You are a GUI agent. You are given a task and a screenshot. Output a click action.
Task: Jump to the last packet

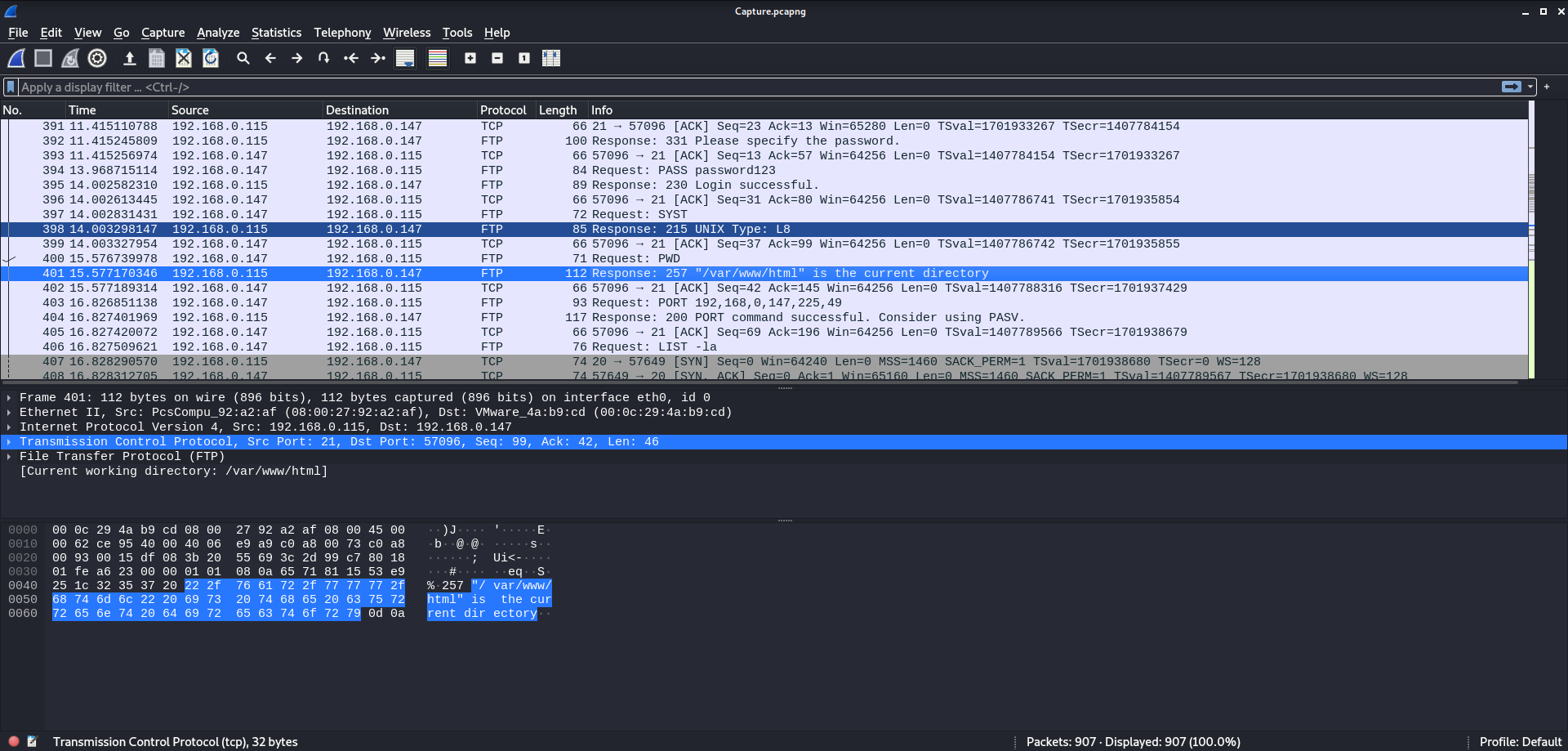378,58
